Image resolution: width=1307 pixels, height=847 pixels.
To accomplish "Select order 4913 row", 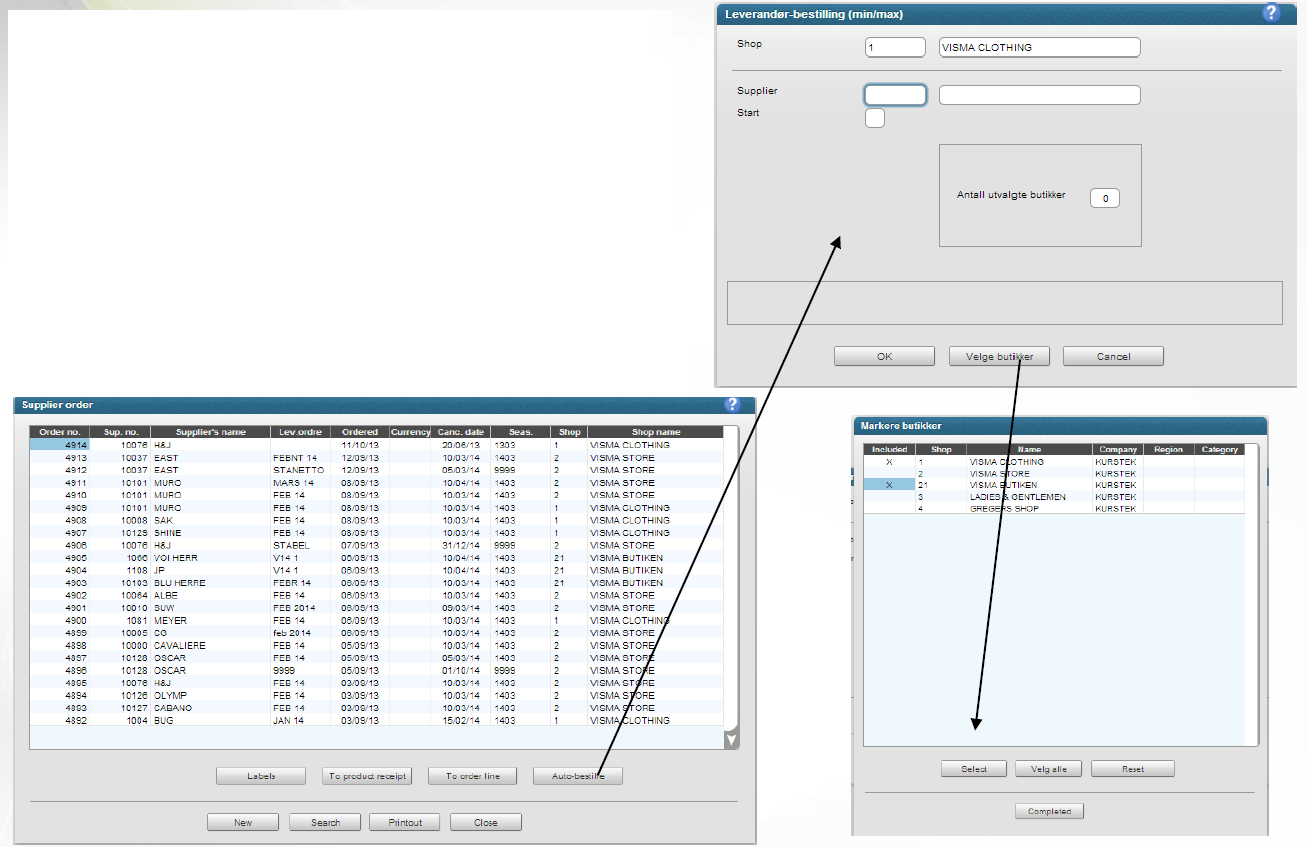I will pyautogui.click(x=376, y=457).
